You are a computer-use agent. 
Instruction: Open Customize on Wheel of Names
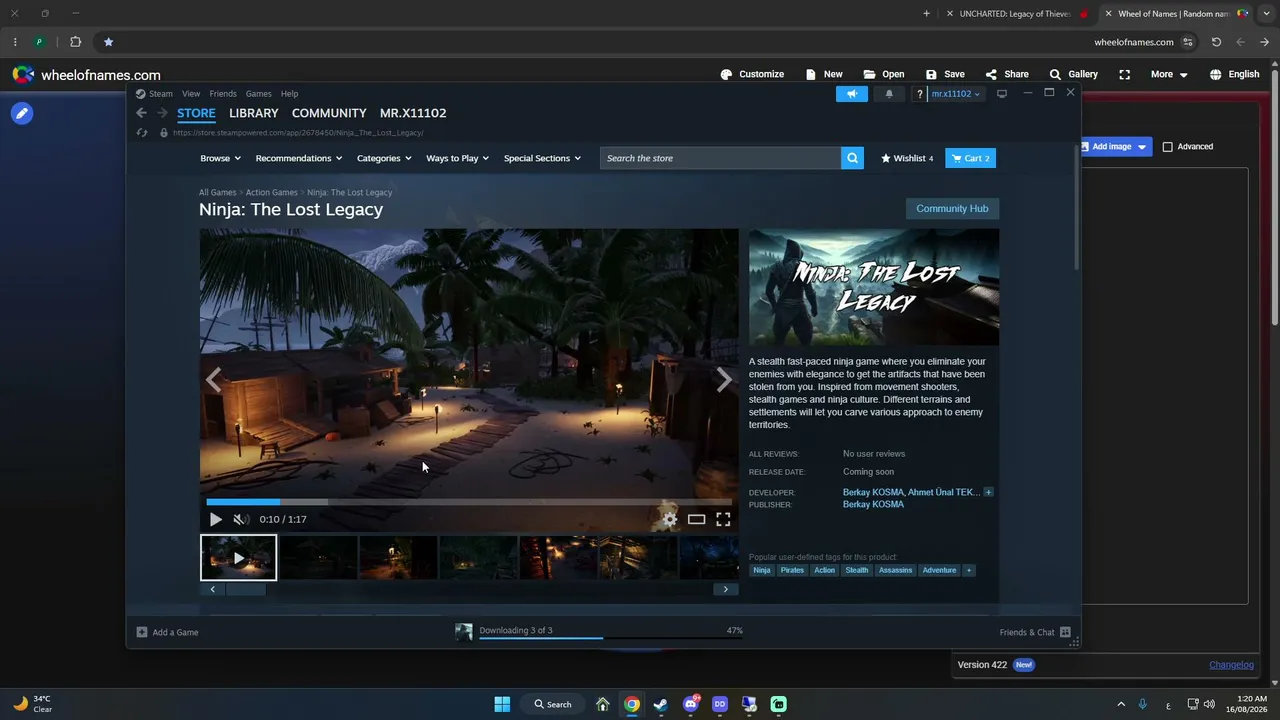point(752,74)
